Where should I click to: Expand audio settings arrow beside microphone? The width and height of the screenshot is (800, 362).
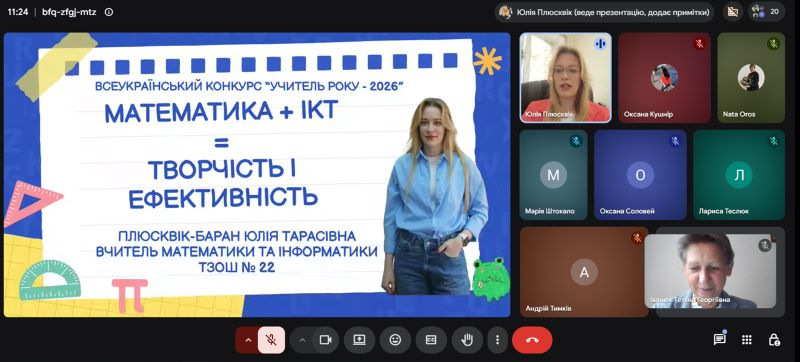pos(248,340)
